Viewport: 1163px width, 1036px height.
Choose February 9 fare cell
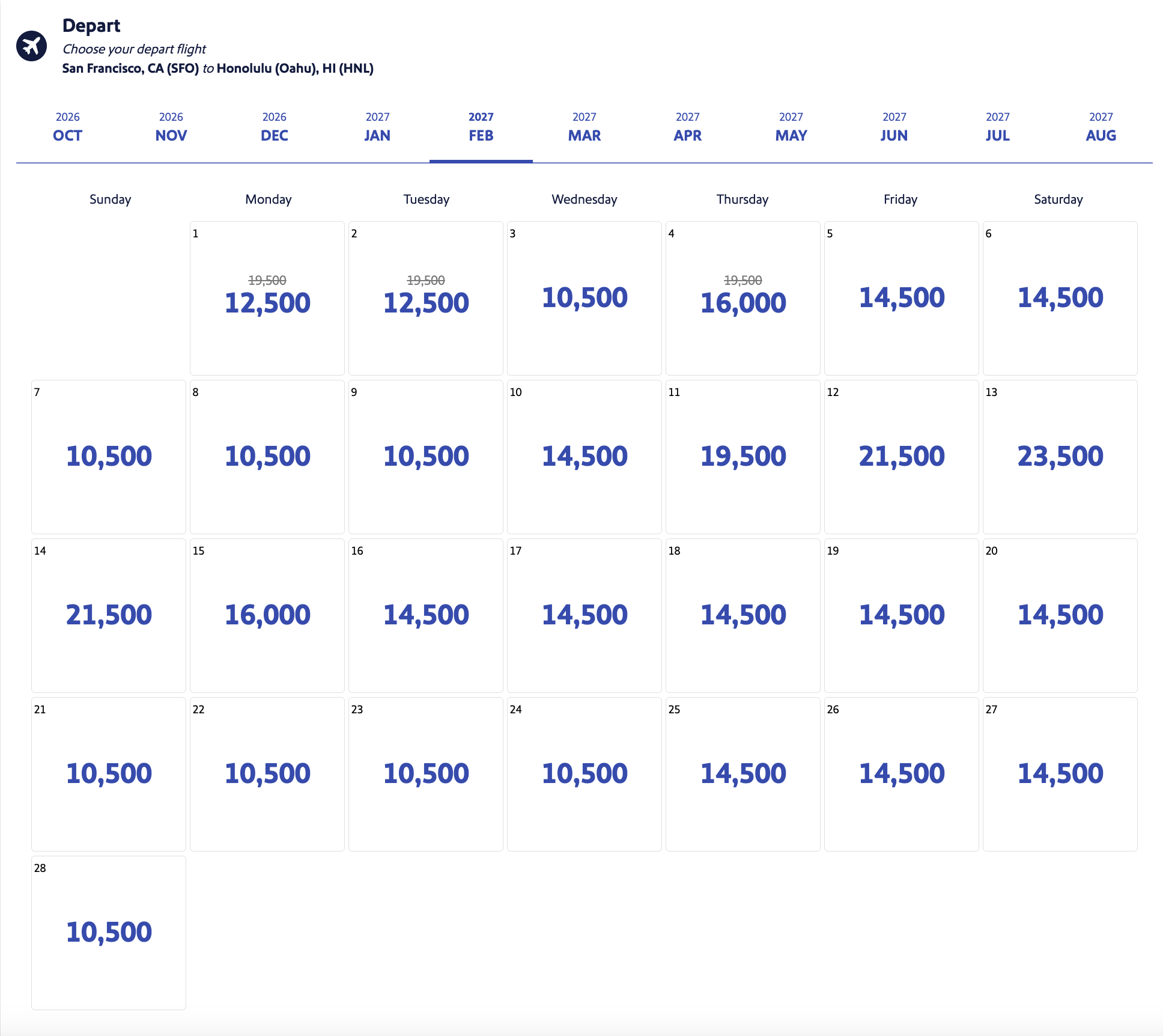426,457
